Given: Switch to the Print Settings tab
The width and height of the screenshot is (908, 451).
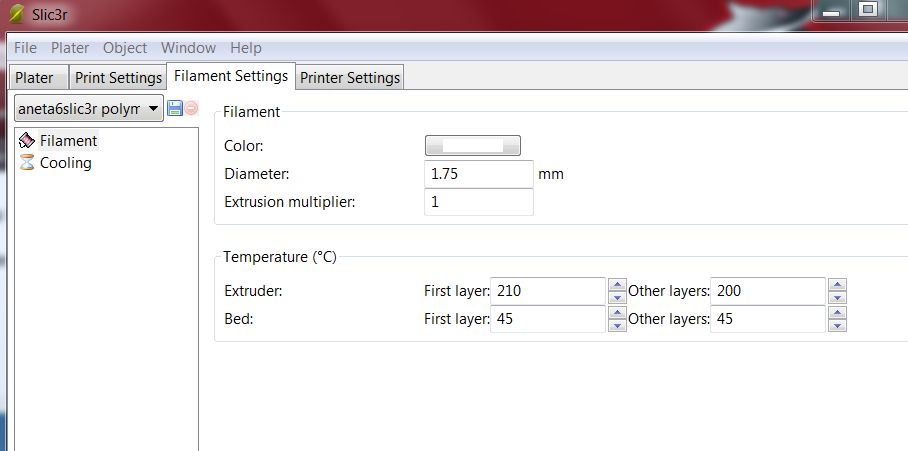Looking at the screenshot, I should coord(118,77).
